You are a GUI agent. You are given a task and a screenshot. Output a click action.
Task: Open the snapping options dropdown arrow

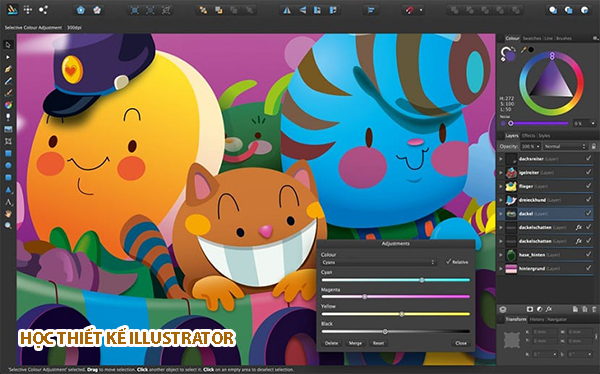point(421,10)
